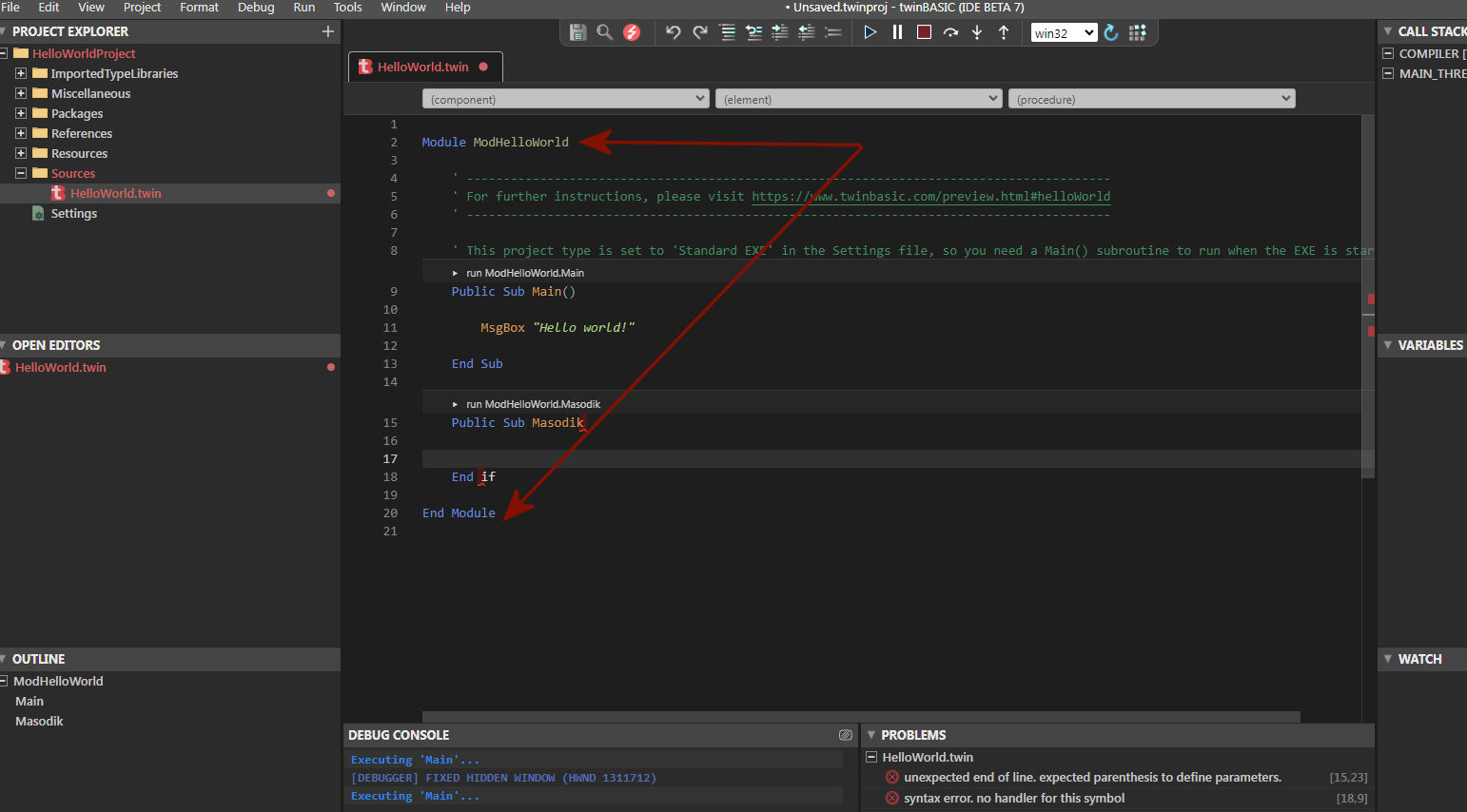The image size is (1467, 812).
Task: Open the win32 build target dropdown
Action: [x=1064, y=31]
